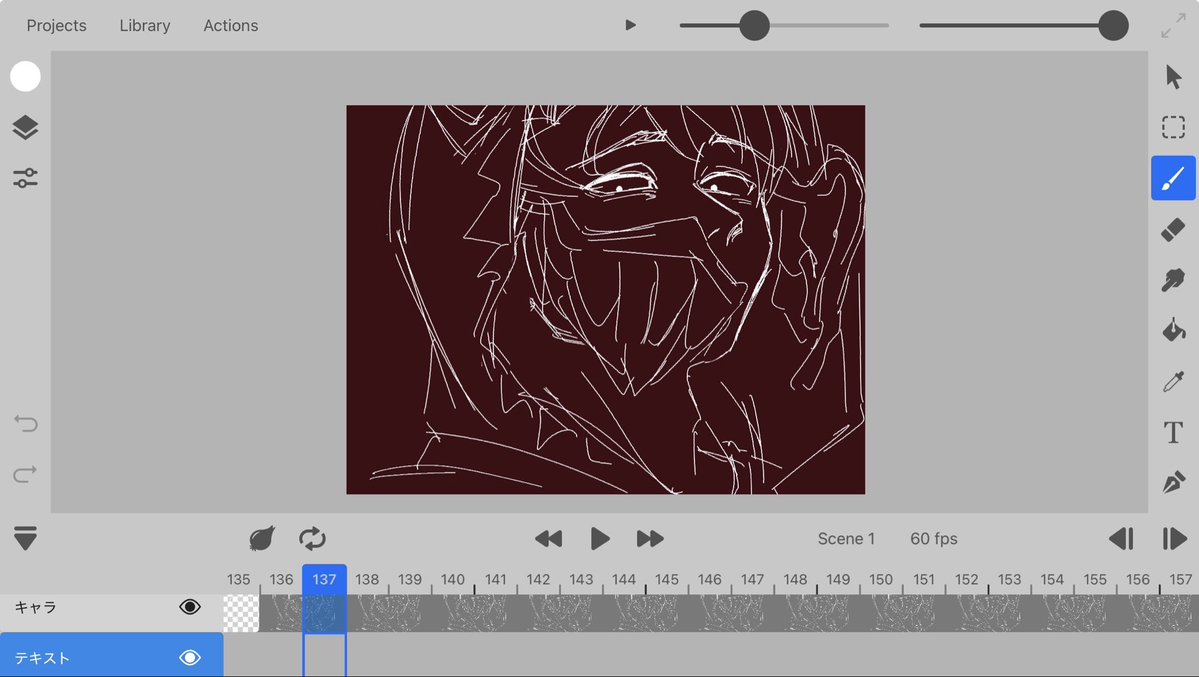Play the animation from the timeline controls
Screen dimensions: 1199x677
click(600, 539)
